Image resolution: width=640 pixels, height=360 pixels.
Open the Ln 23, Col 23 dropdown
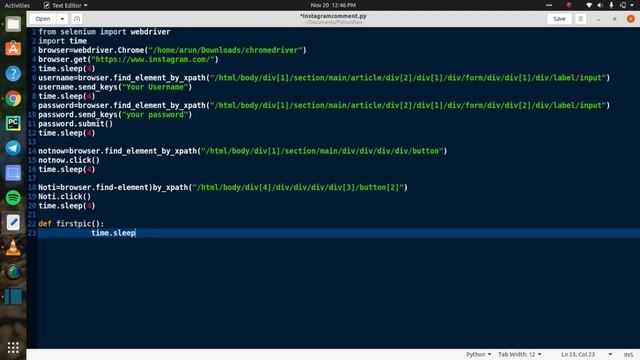click(x=587, y=354)
